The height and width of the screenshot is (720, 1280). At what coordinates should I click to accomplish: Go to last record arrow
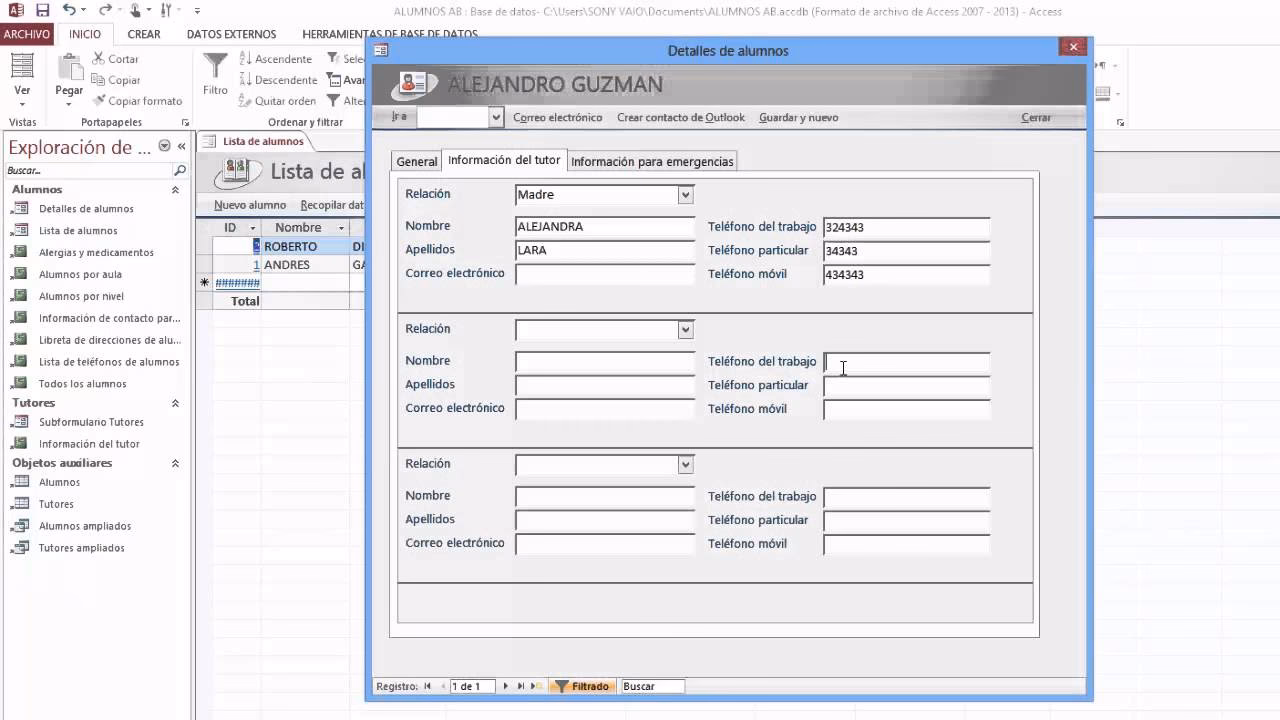coord(520,686)
